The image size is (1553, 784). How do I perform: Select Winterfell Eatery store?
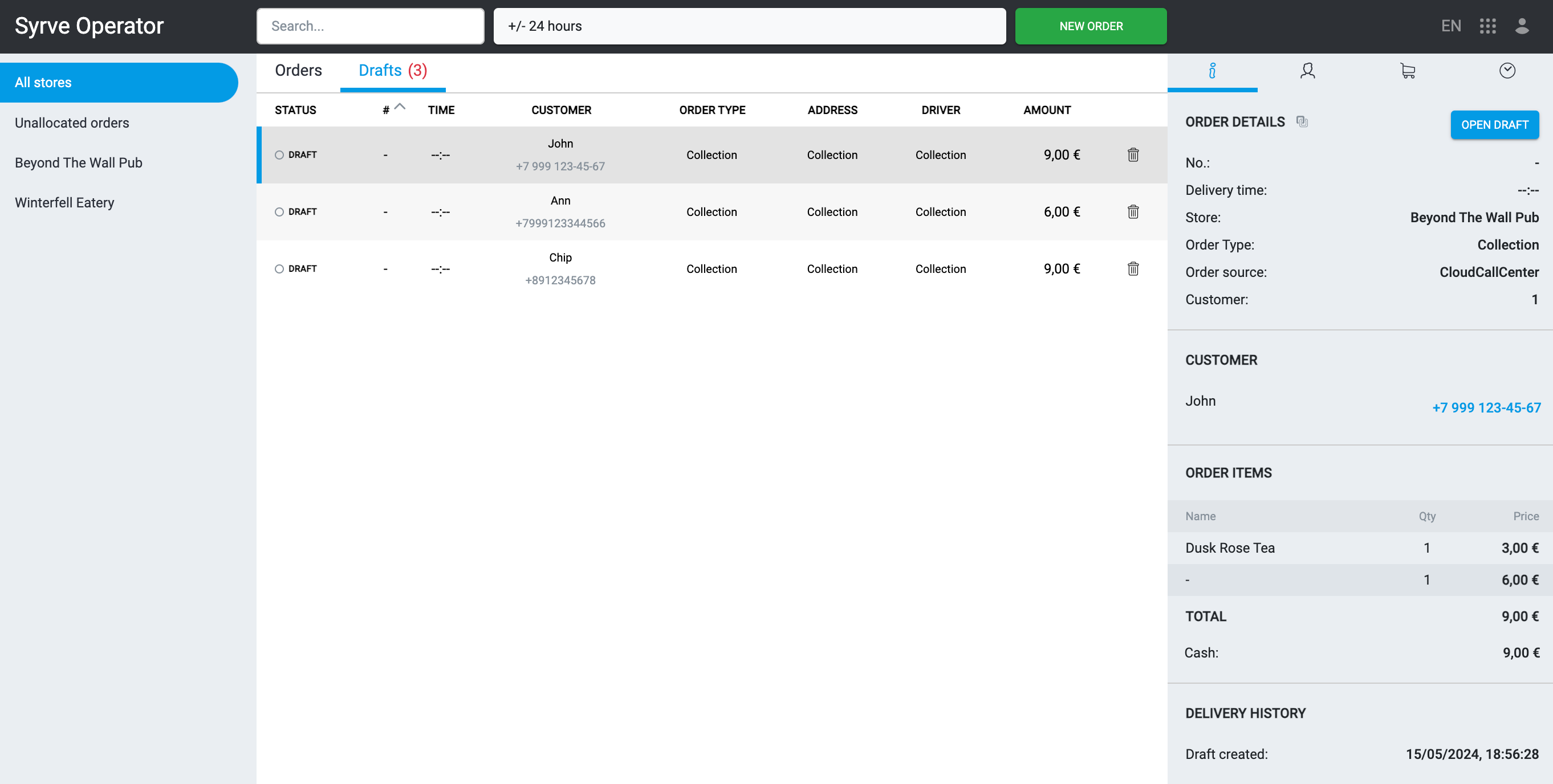pyautogui.click(x=64, y=202)
